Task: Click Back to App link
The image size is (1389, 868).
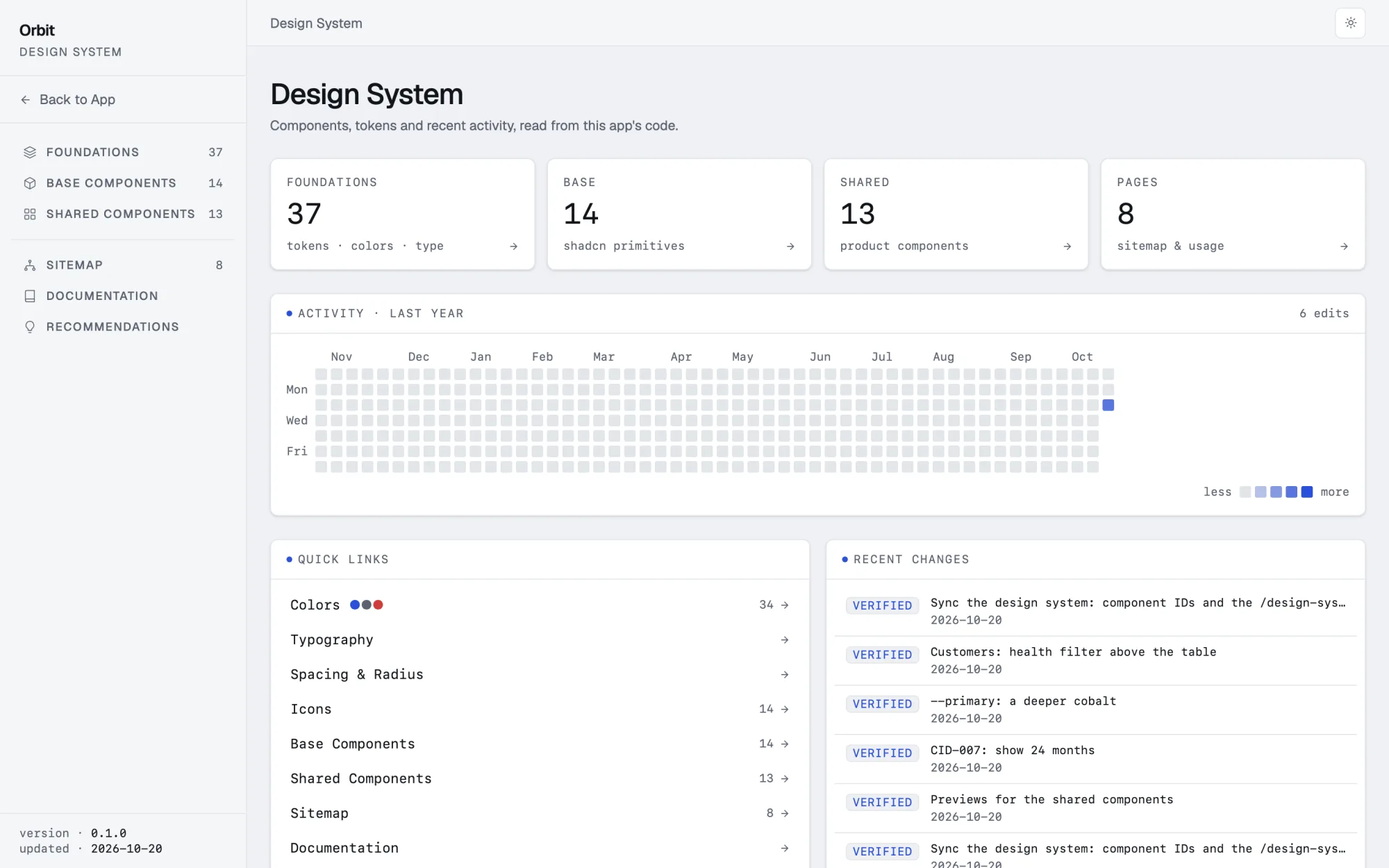Action: click(x=68, y=100)
